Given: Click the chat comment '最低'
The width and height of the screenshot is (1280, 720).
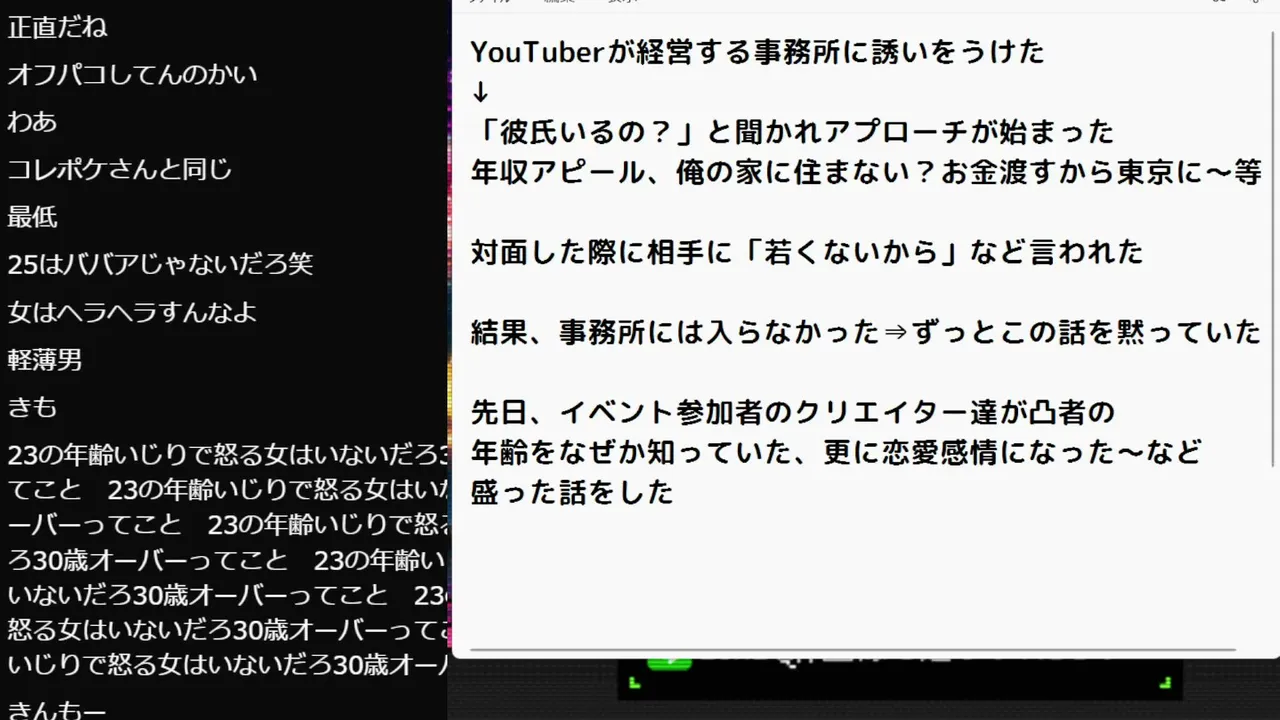Looking at the screenshot, I should tap(32, 217).
